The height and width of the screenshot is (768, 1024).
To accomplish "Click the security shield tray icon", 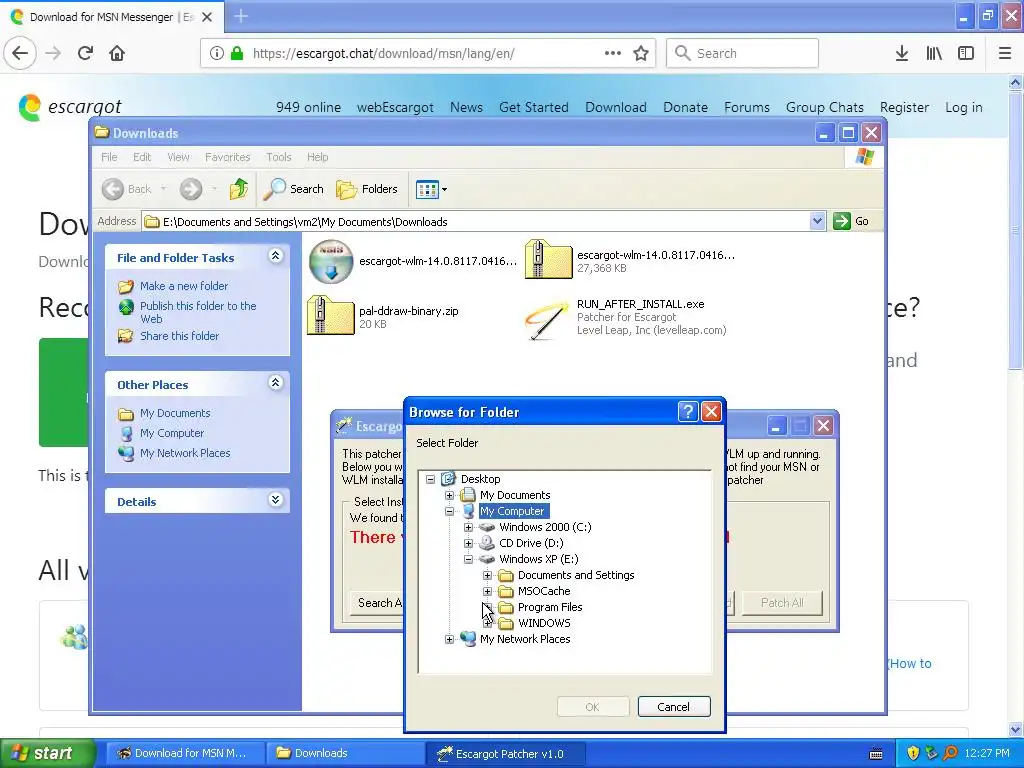I will coord(912,753).
